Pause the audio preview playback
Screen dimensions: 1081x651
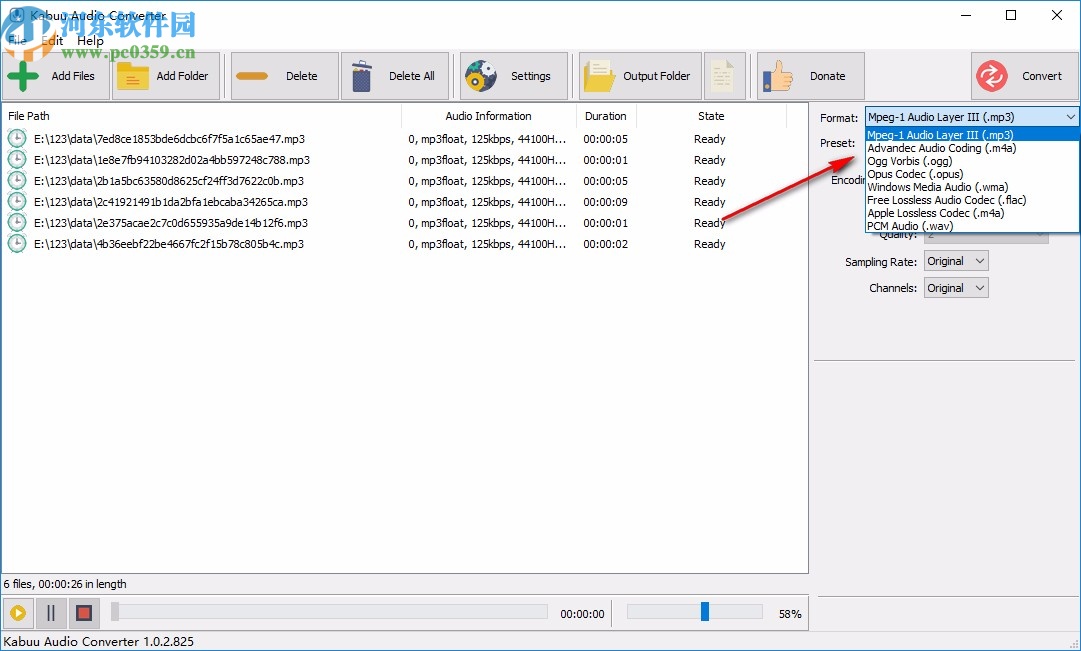click(50, 613)
